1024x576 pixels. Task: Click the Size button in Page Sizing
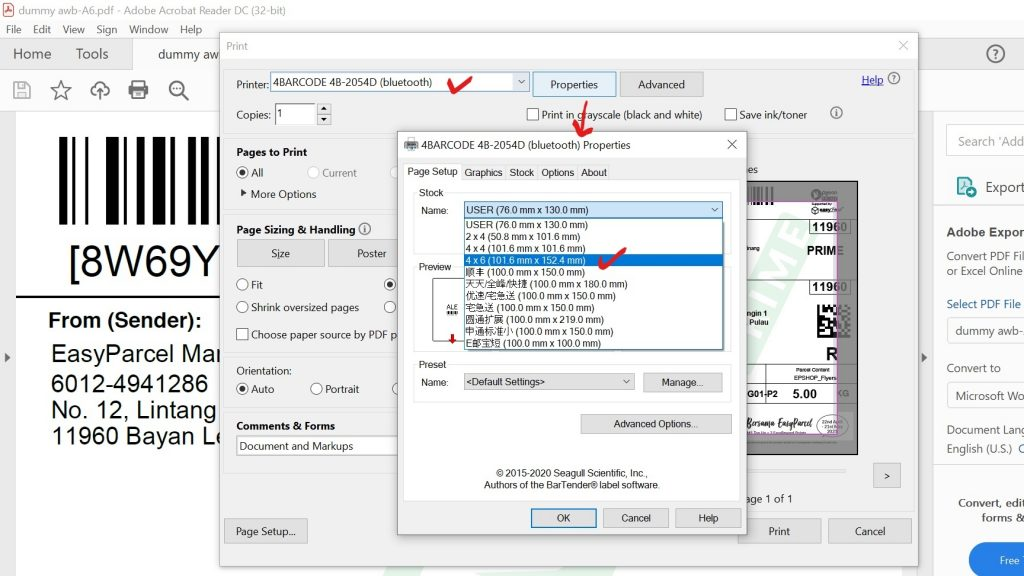click(x=281, y=253)
